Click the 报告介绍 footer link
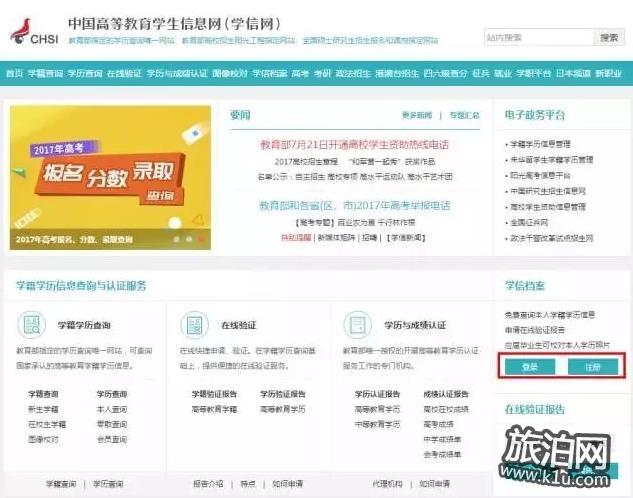 (208, 483)
